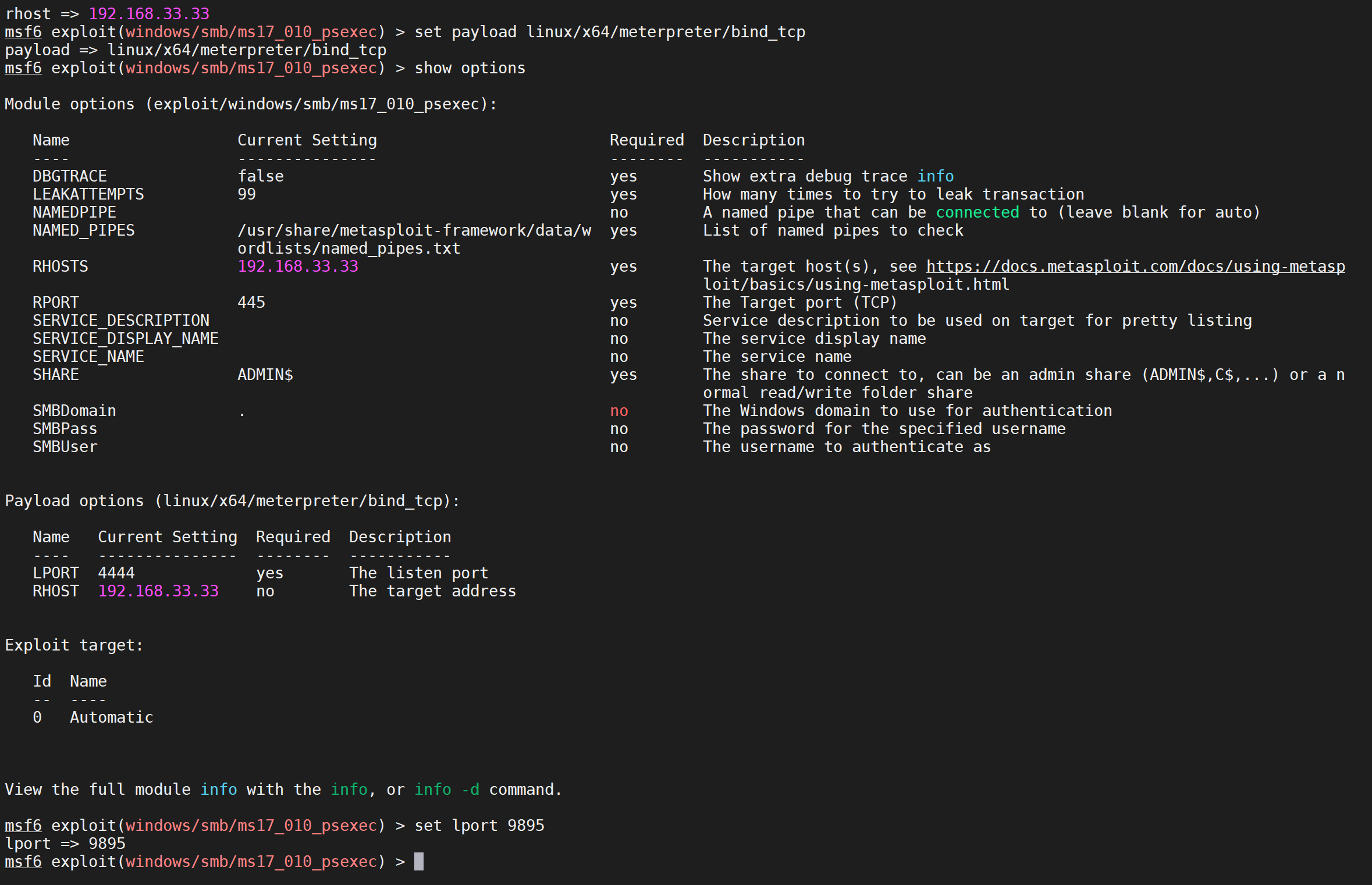The image size is (1372, 885).
Task: Click underlined msf6 on last prompt line
Action: [23, 862]
